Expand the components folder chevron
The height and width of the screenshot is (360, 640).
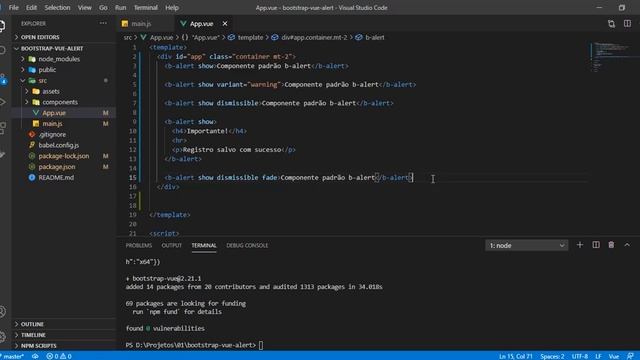[x=27, y=102]
